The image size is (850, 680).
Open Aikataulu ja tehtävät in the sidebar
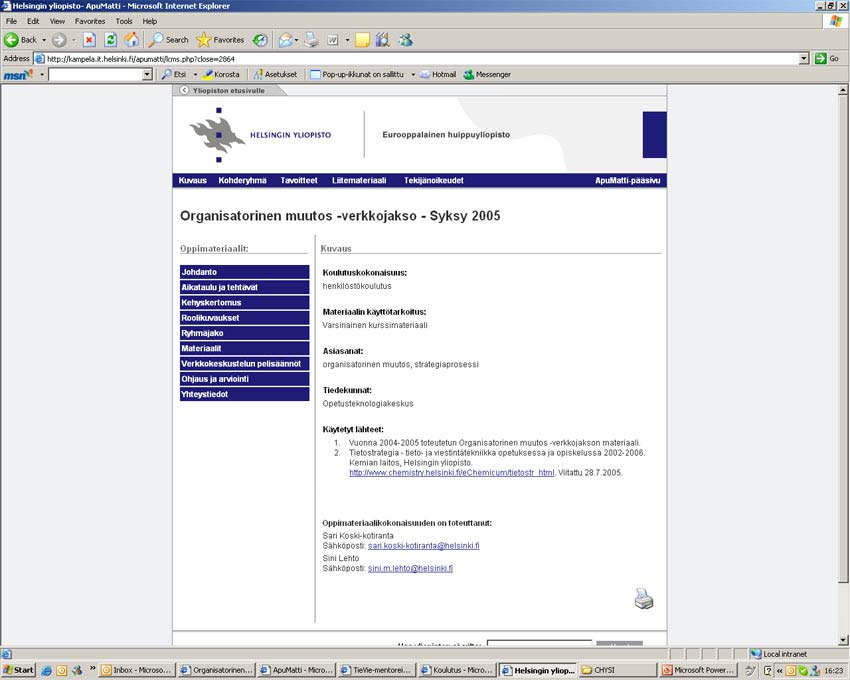tap(244, 287)
